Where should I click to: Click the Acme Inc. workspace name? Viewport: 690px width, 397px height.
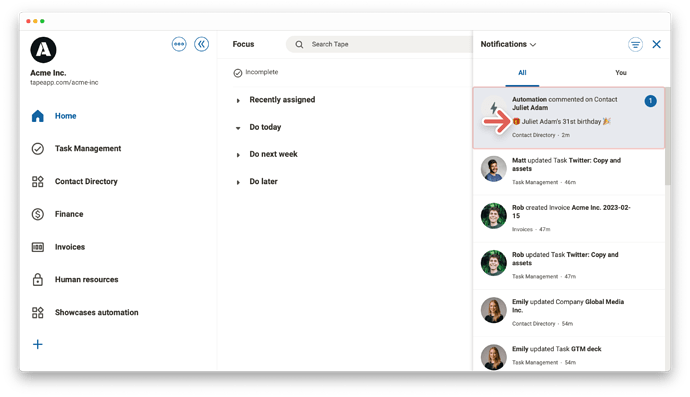click(48, 73)
